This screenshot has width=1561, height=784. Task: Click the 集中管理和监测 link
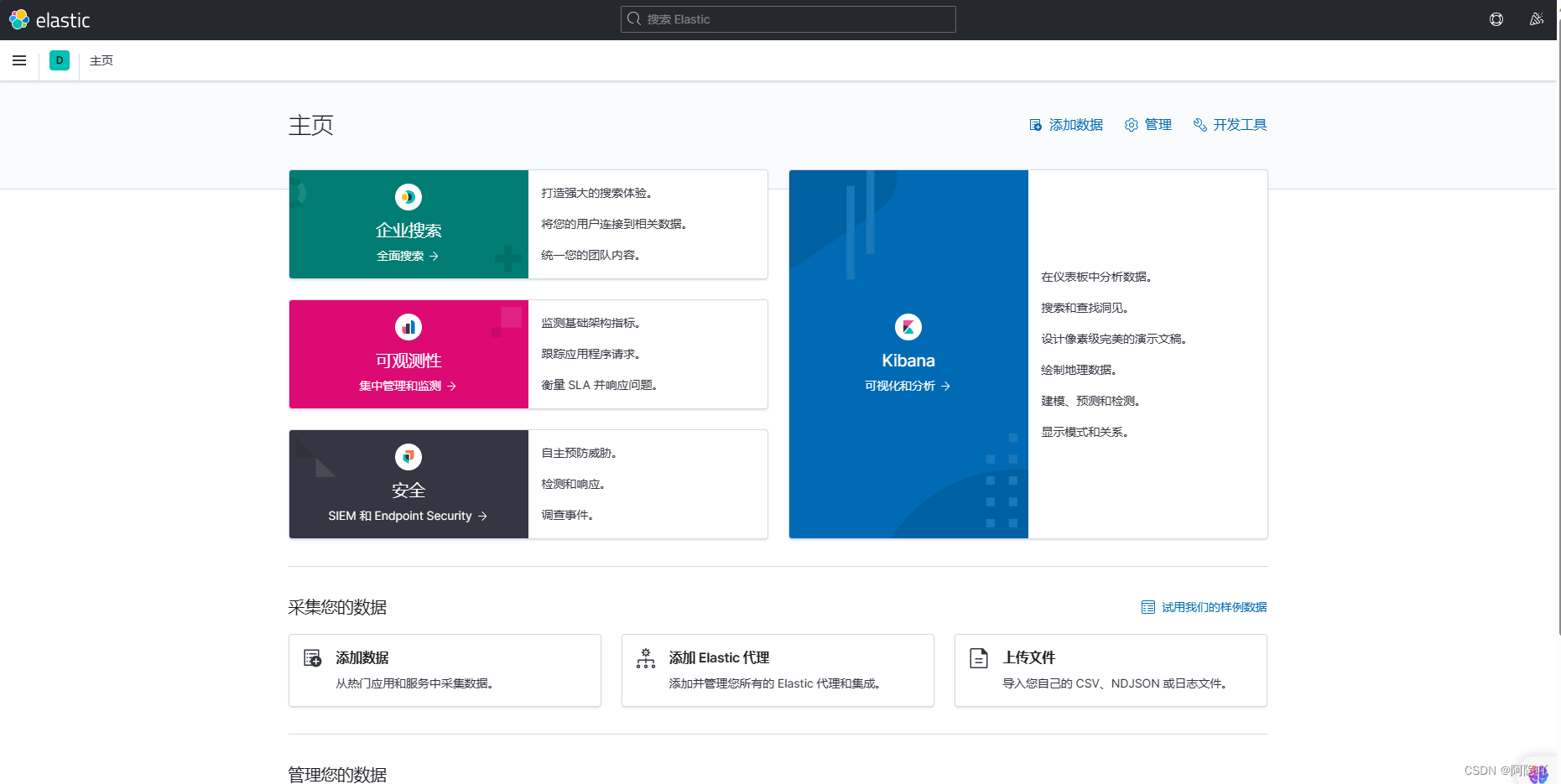click(408, 386)
